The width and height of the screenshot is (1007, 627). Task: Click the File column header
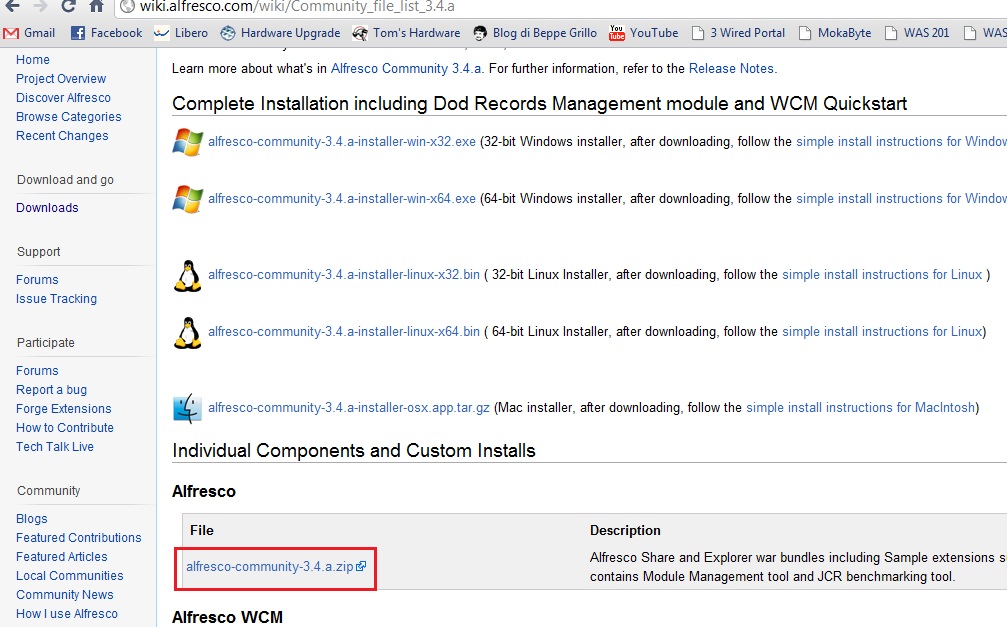pyautogui.click(x=202, y=530)
